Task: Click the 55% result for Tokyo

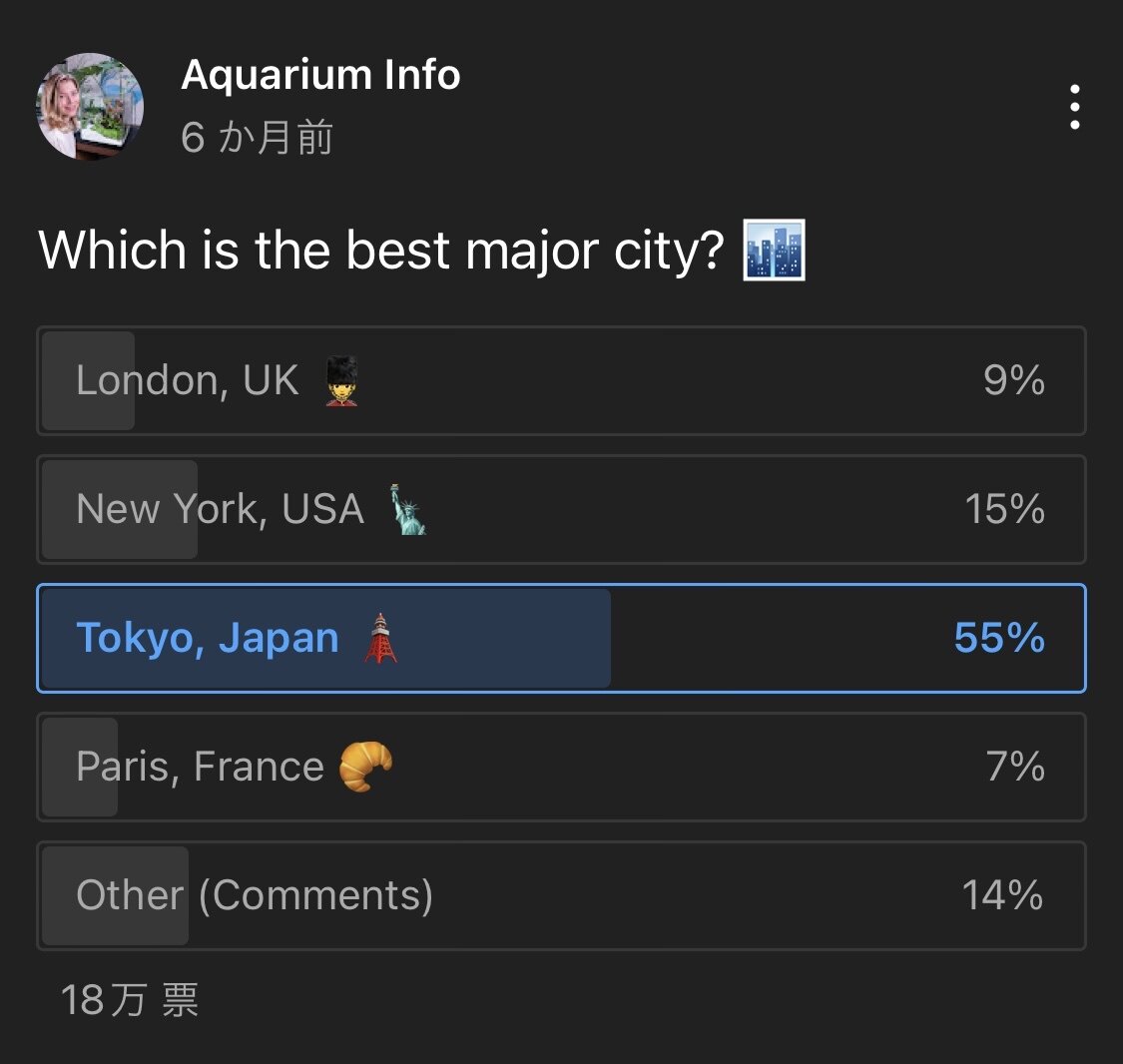Action: [999, 637]
